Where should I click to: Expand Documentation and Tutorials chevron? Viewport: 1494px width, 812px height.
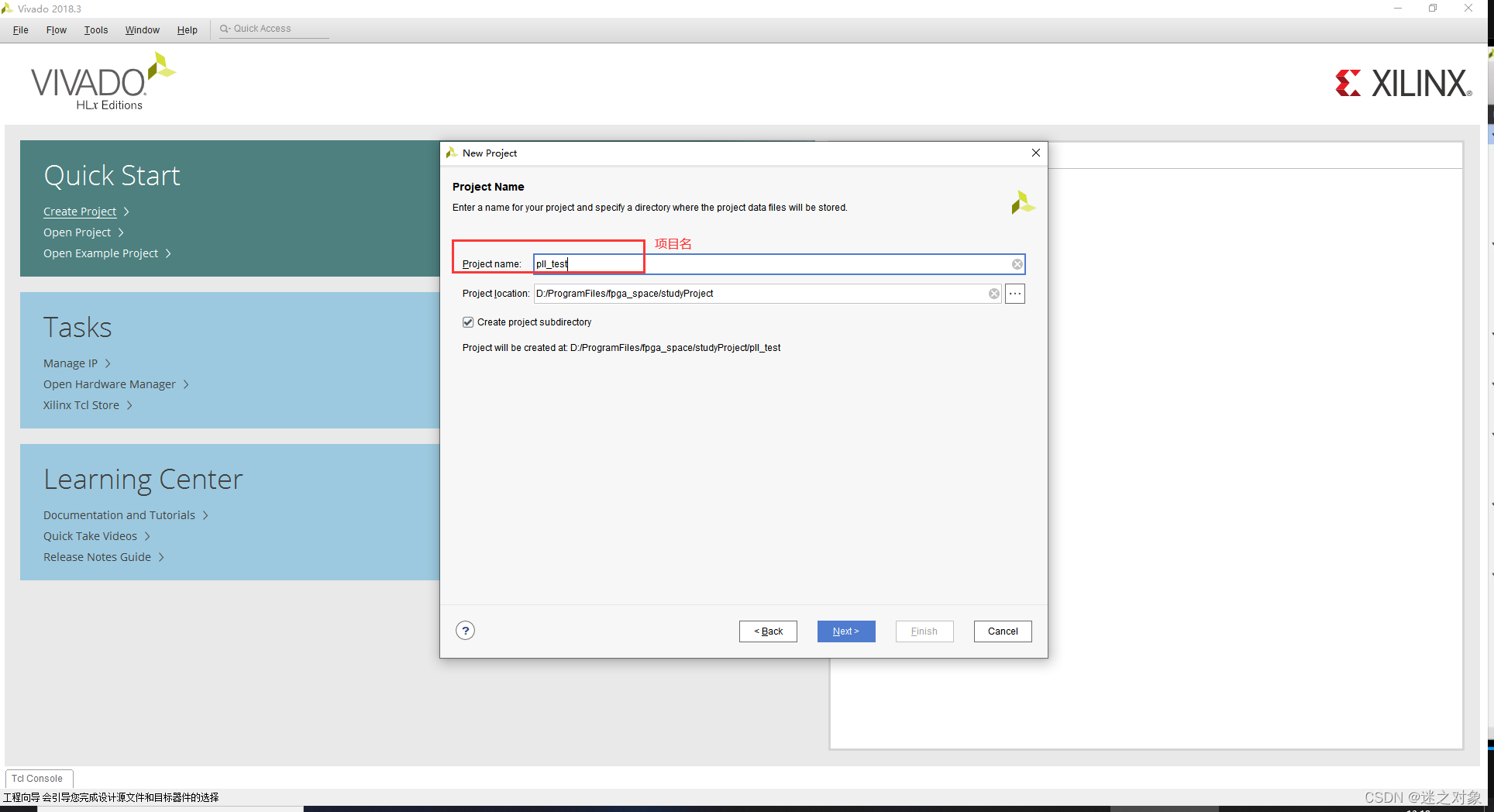tap(205, 515)
